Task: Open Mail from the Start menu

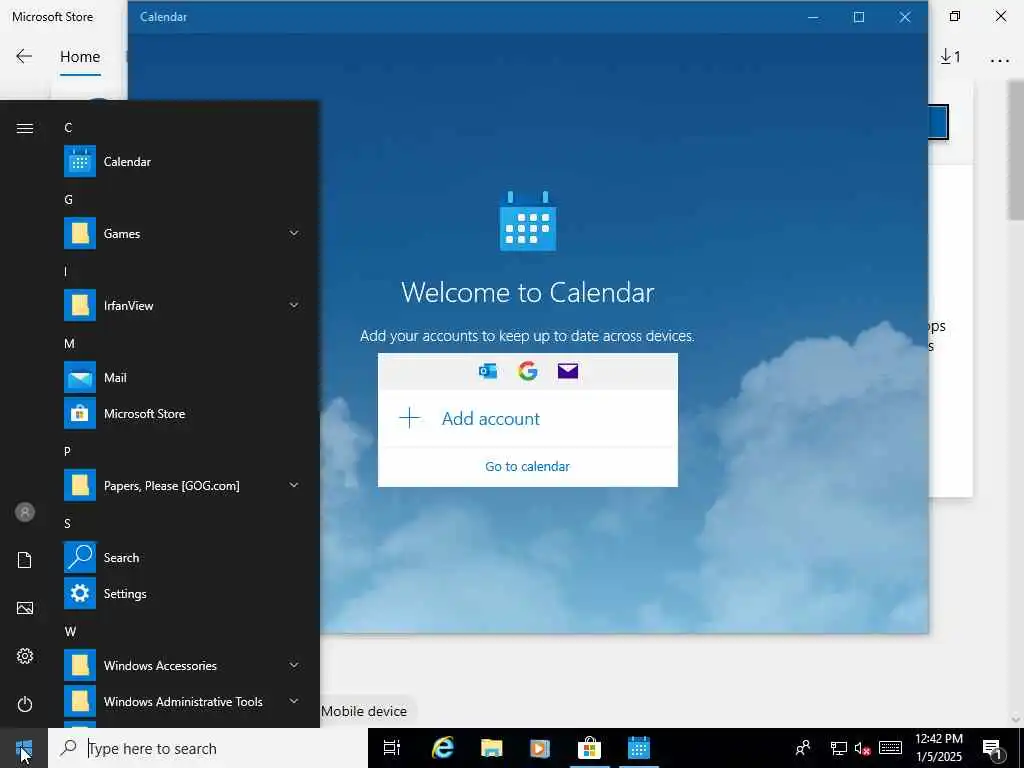Action: coord(182,377)
